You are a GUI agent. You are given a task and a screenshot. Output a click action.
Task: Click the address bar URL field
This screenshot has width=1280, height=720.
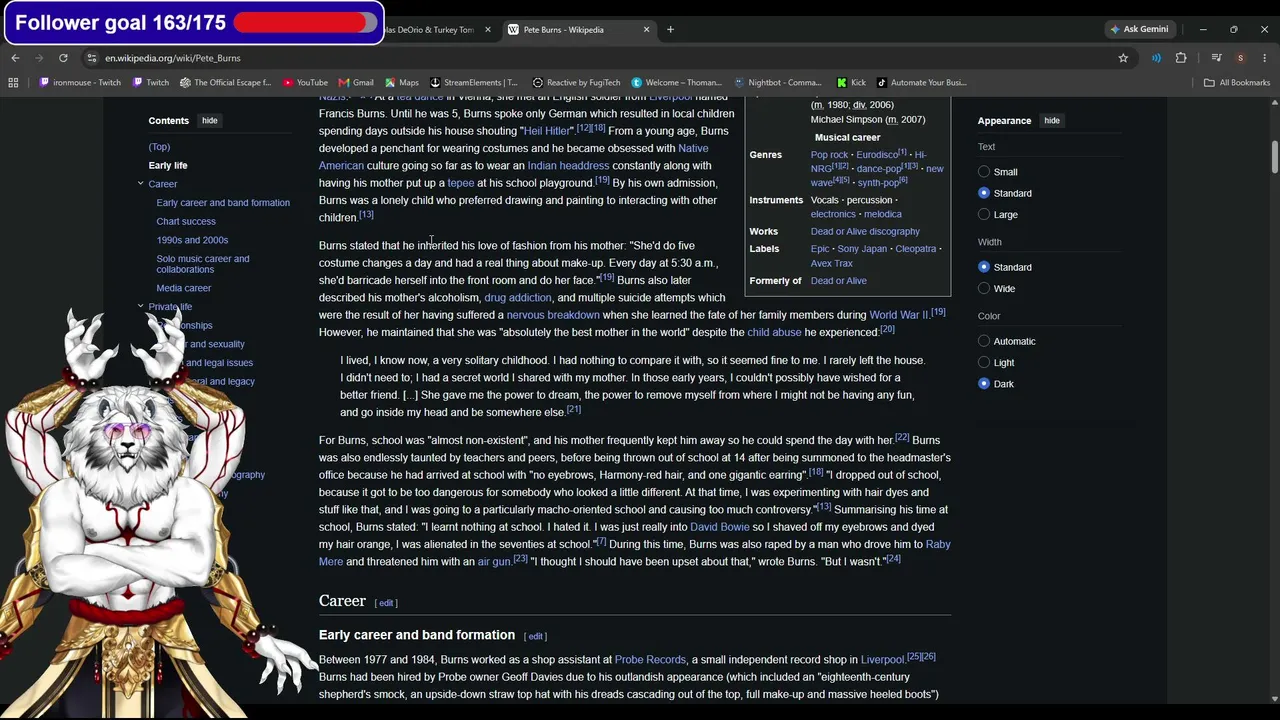point(600,58)
